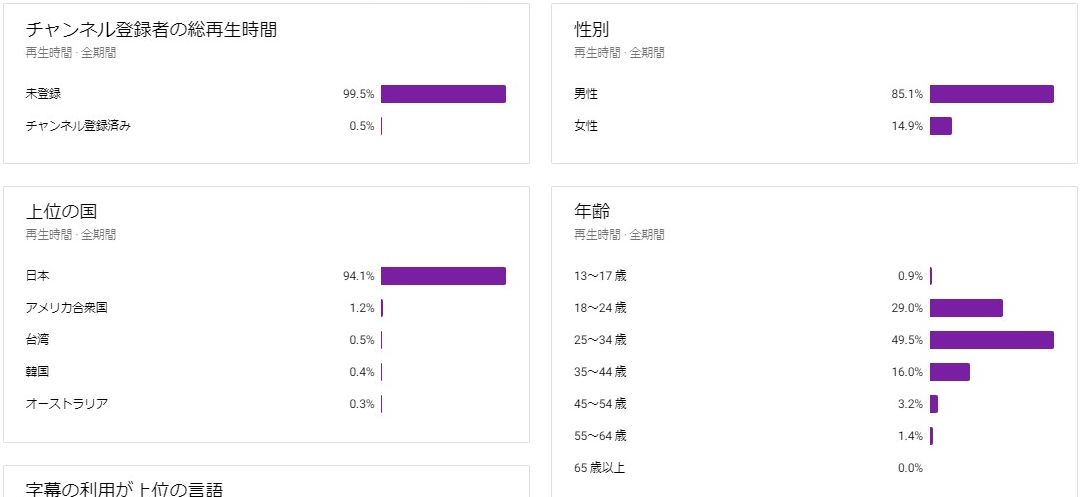Open the 上位の国 card title
The image size is (1084, 497).
click(x=61, y=212)
